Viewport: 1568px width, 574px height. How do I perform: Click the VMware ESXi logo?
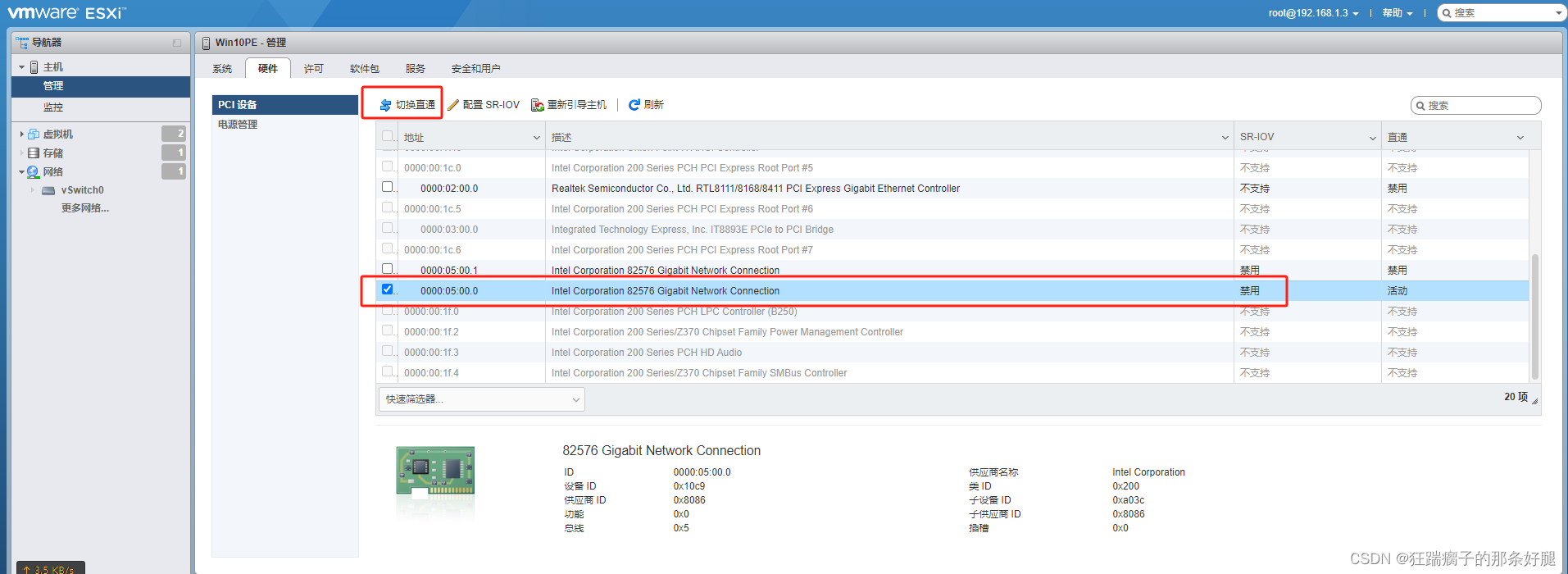66,12
